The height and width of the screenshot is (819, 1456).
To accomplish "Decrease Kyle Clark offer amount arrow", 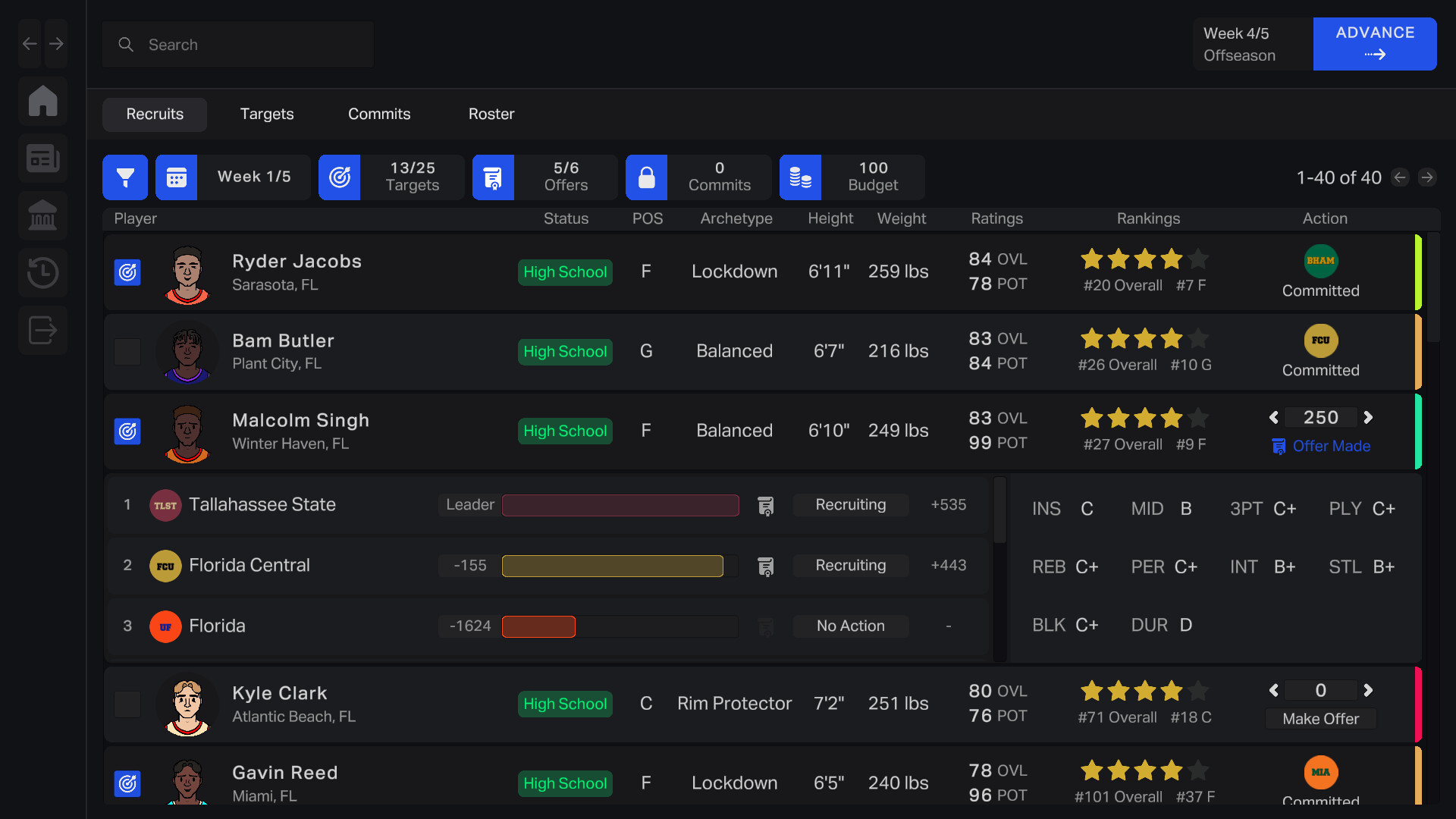I will (x=1274, y=691).
